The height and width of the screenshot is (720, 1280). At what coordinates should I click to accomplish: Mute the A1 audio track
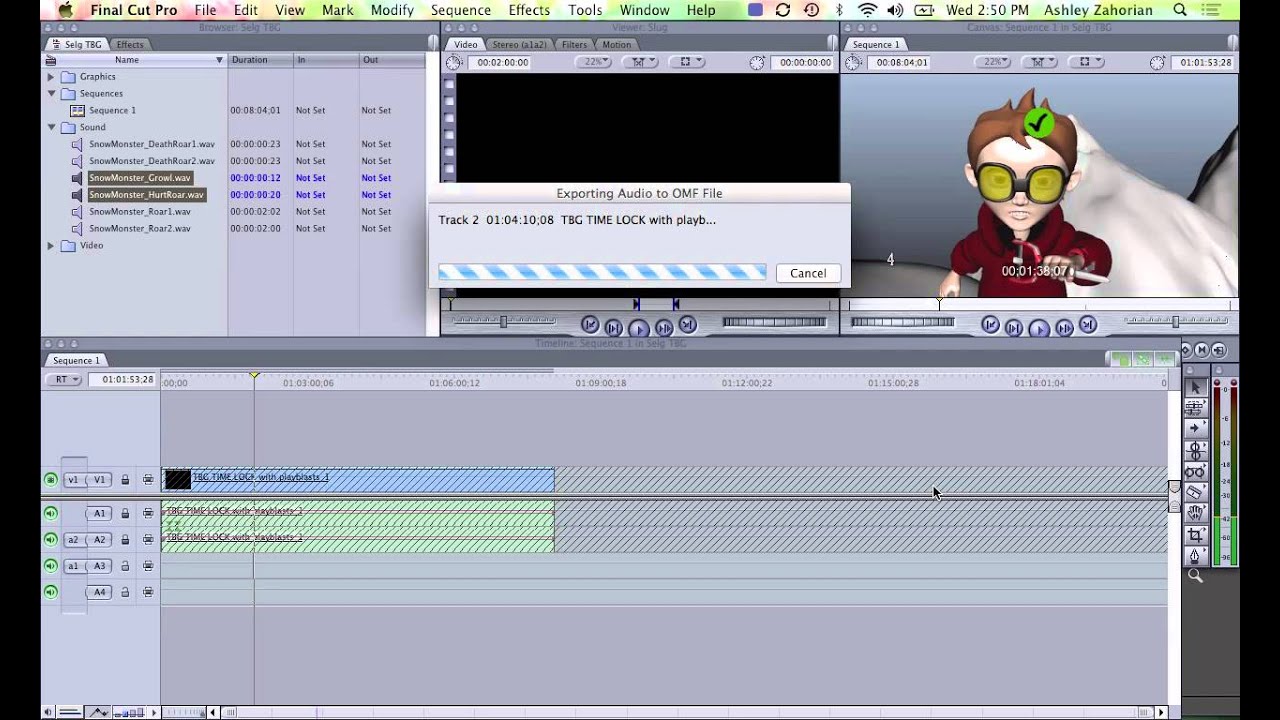click(50, 514)
